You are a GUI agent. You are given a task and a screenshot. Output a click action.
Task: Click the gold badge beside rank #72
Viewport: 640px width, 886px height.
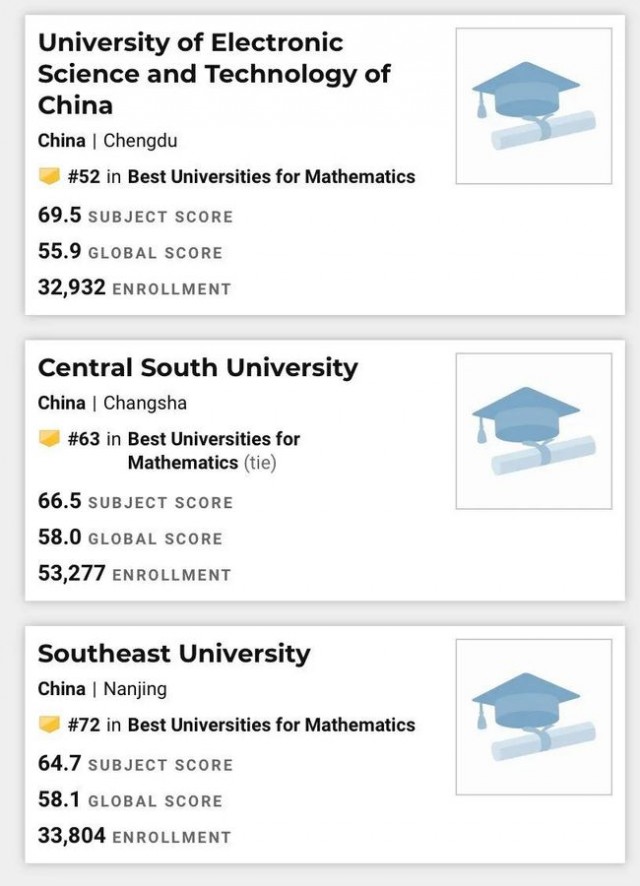49,724
